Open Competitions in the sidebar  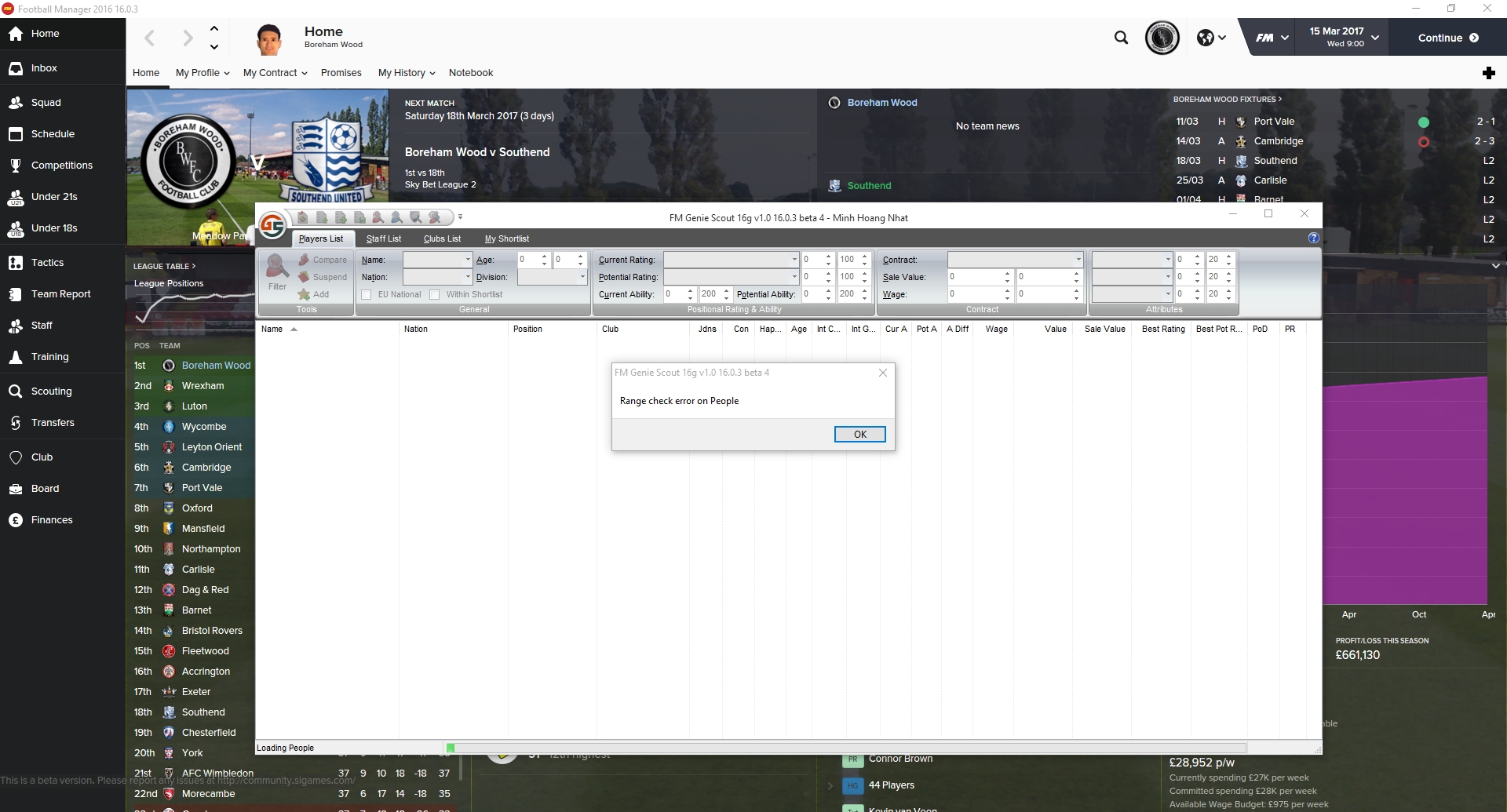63,166
